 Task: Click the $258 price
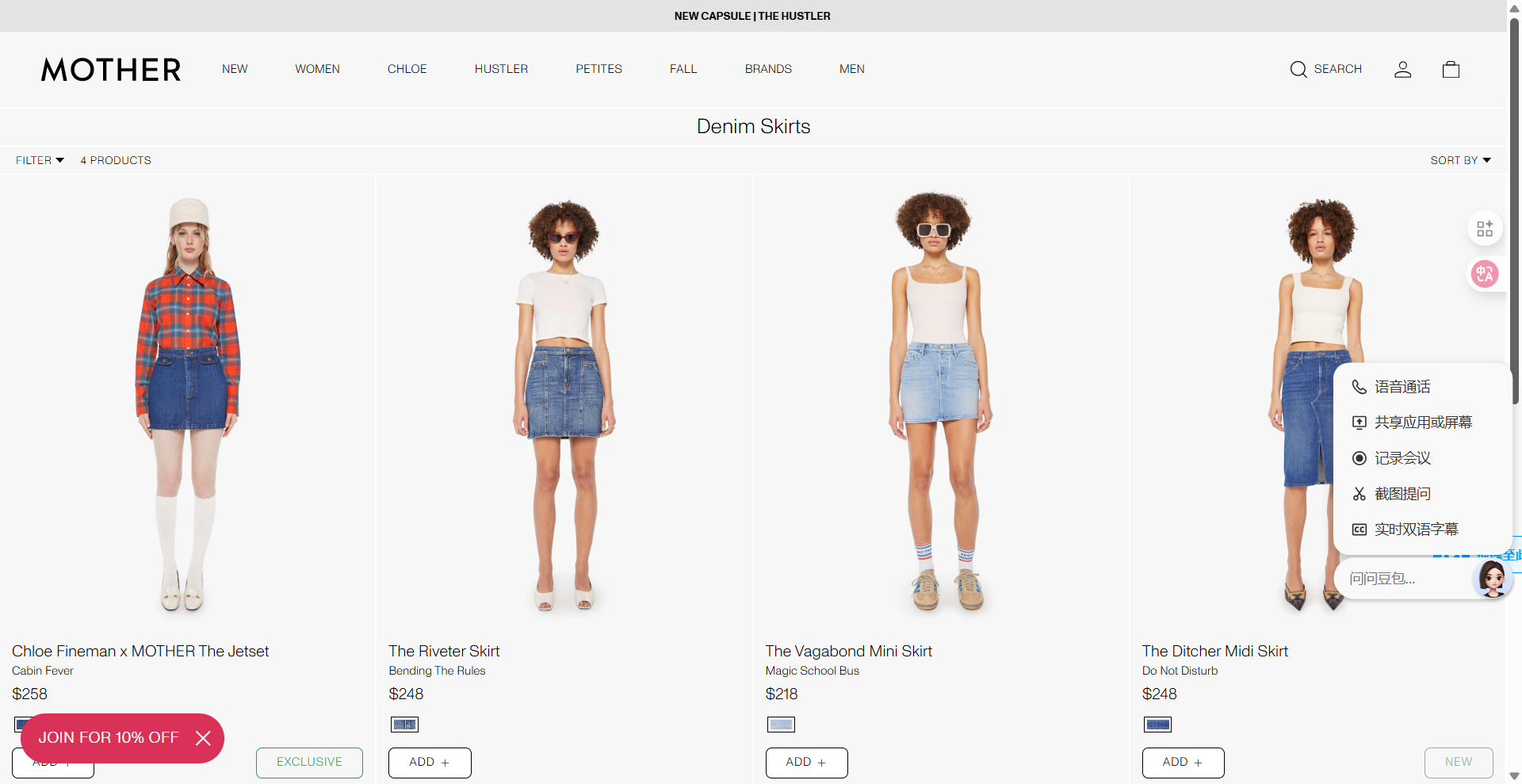coord(29,694)
